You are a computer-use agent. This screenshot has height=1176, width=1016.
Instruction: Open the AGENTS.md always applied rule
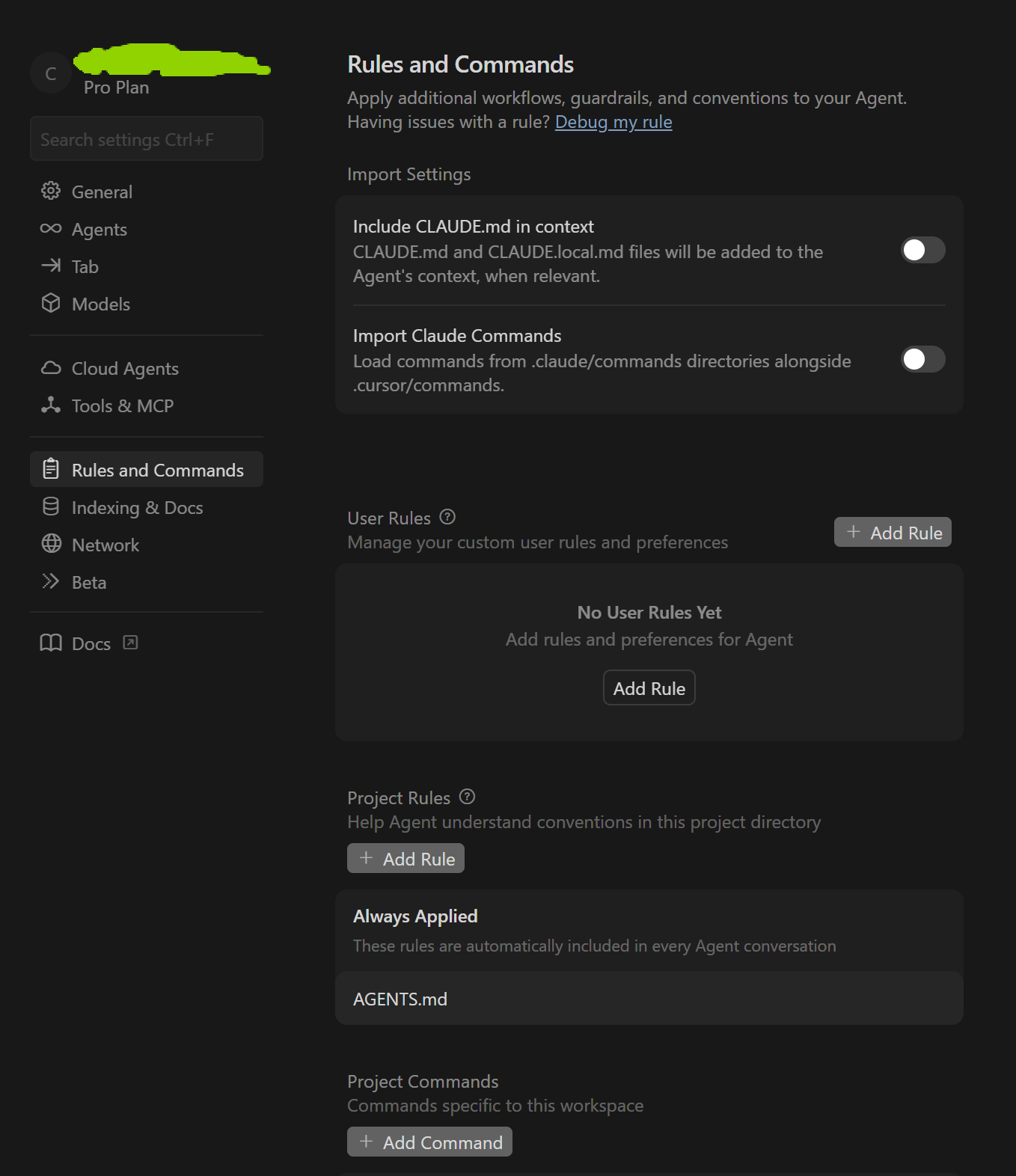649,999
